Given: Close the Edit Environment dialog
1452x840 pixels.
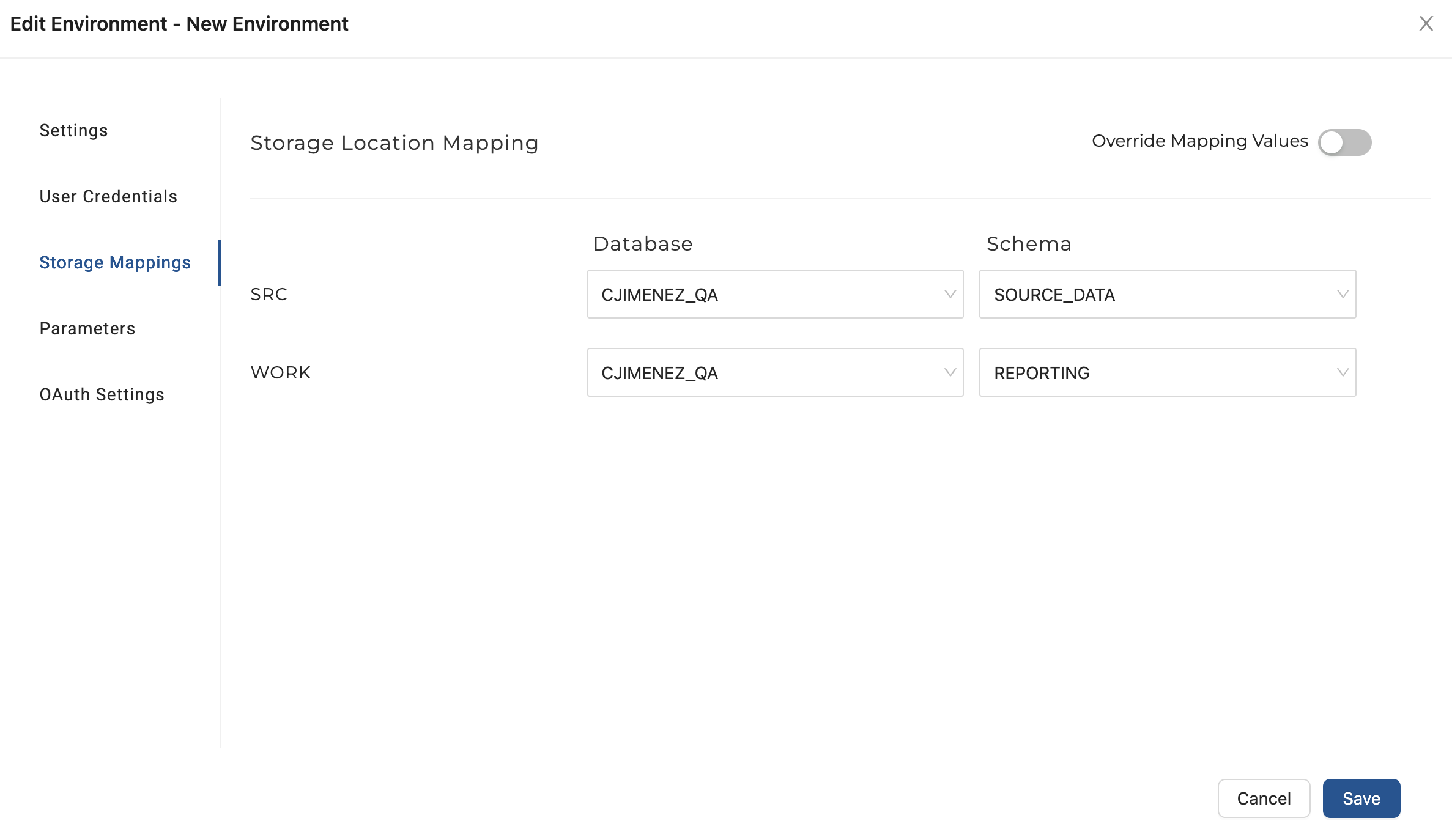Looking at the screenshot, I should click(1426, 24).
